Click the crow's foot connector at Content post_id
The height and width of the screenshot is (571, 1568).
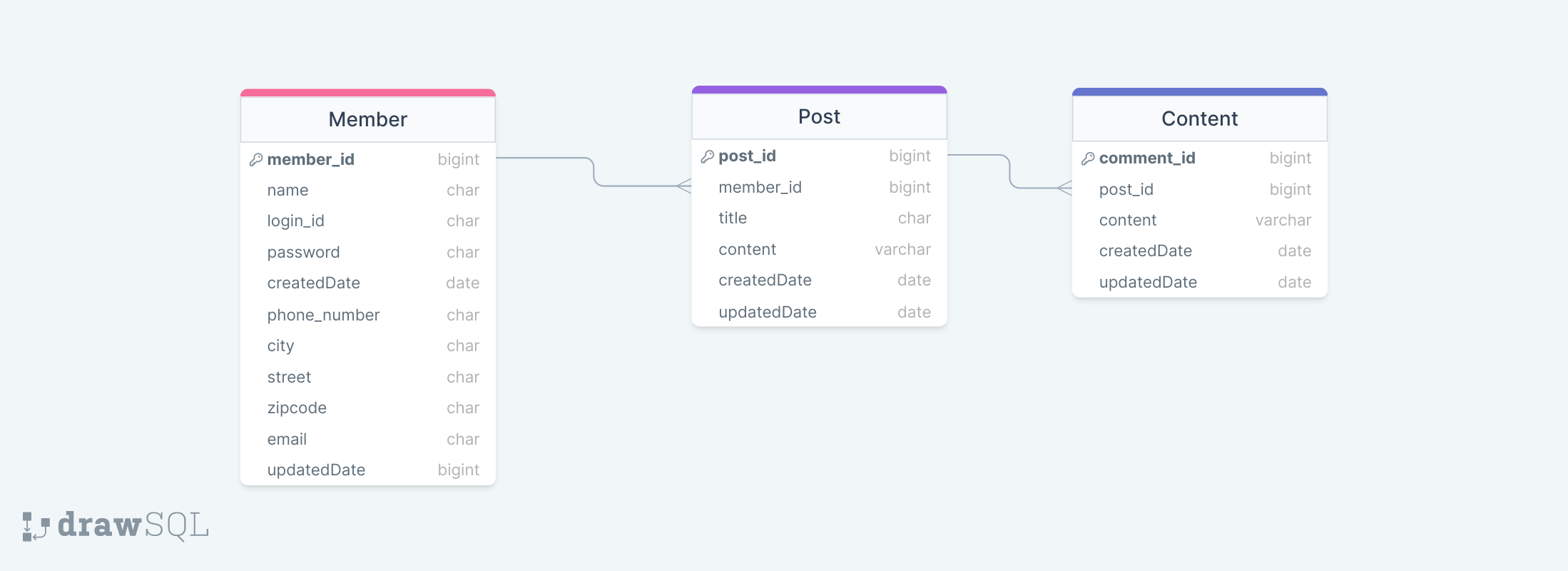(1064, 188)
